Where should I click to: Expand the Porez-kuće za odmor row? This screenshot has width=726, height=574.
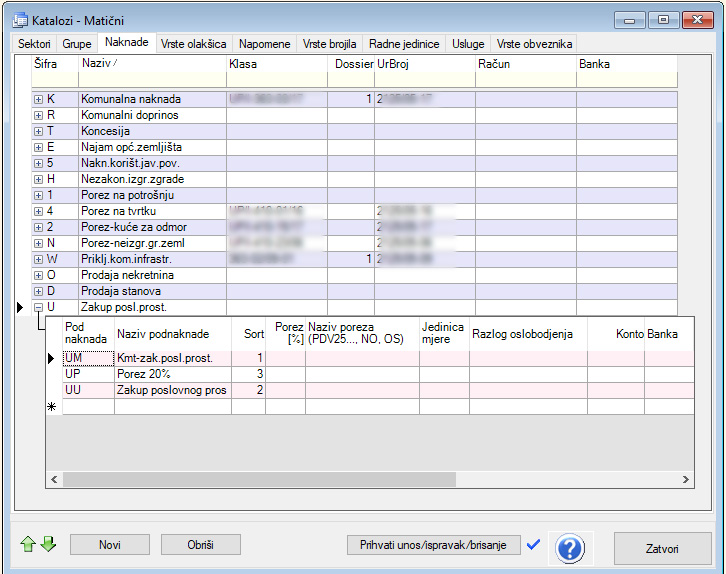coord(38,227)
